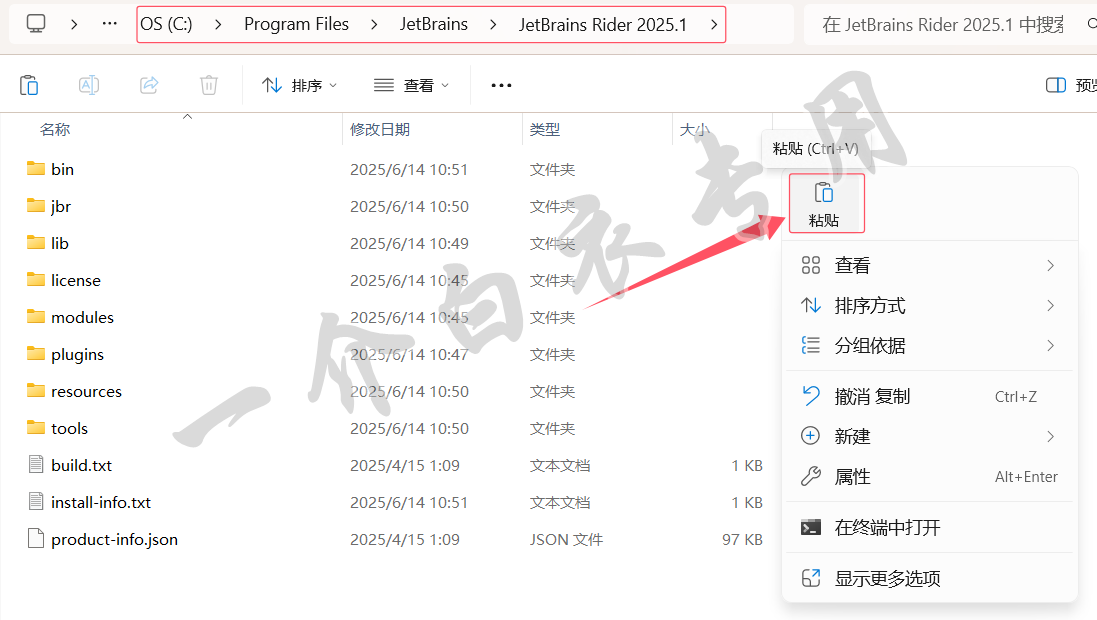Select the tools folder icon

(x=36, y=428)
